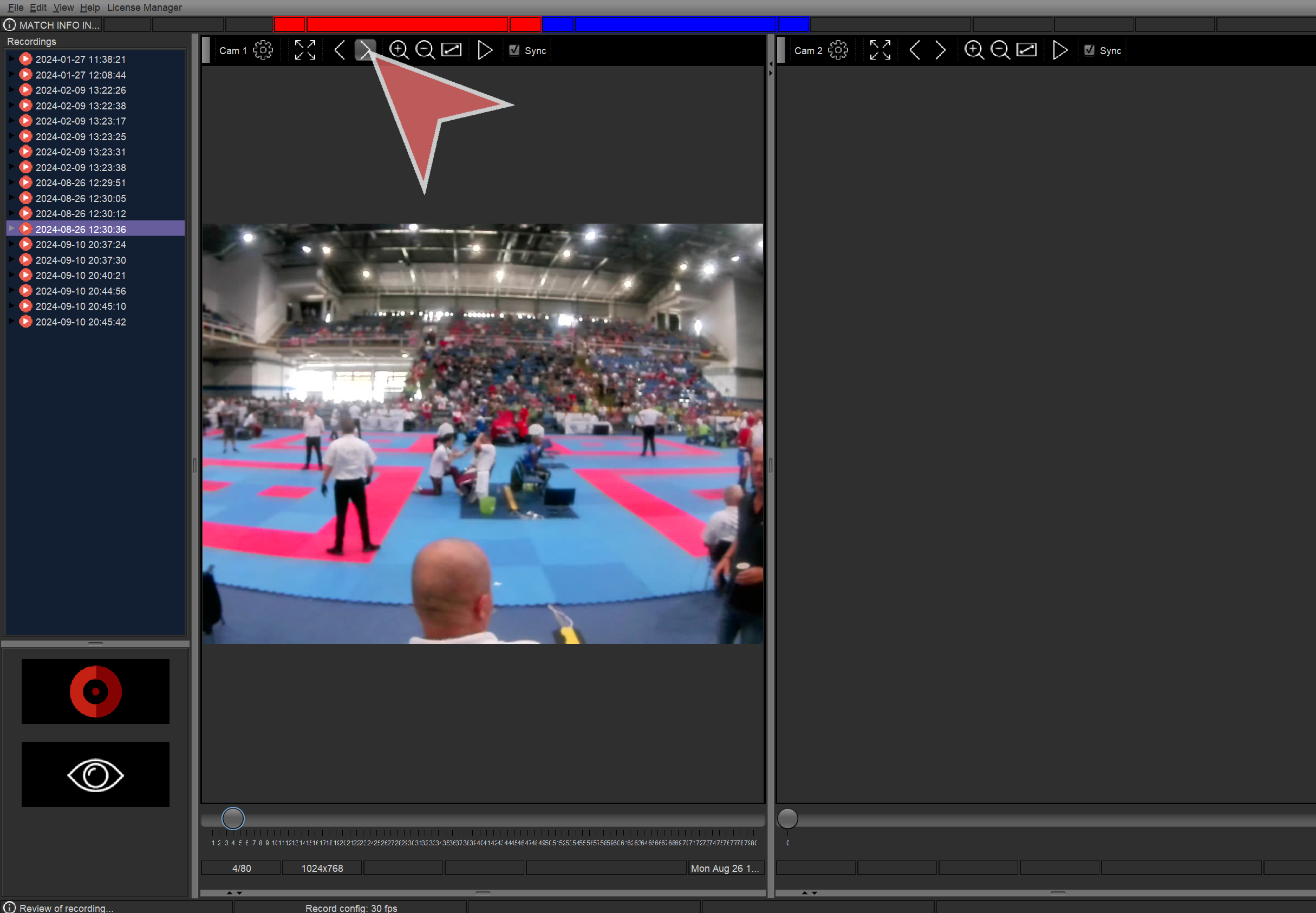Select recording 2024-09-10 20:40:21

pos(81,276)
